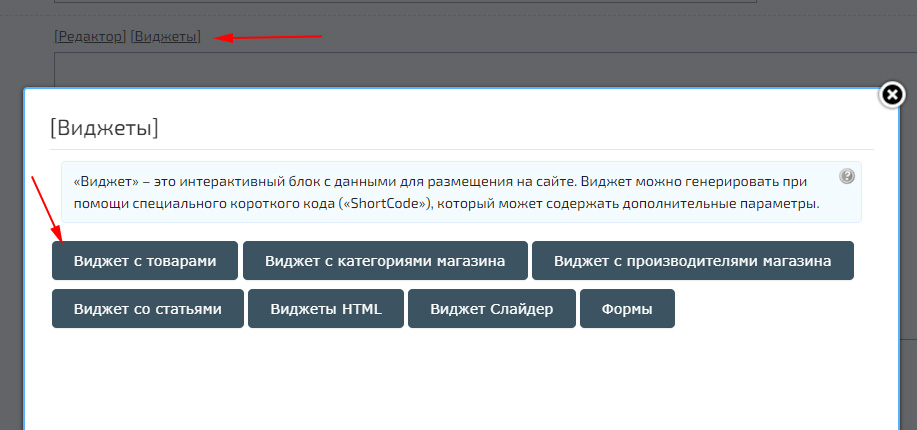Click the [Редактор] link

90,37
